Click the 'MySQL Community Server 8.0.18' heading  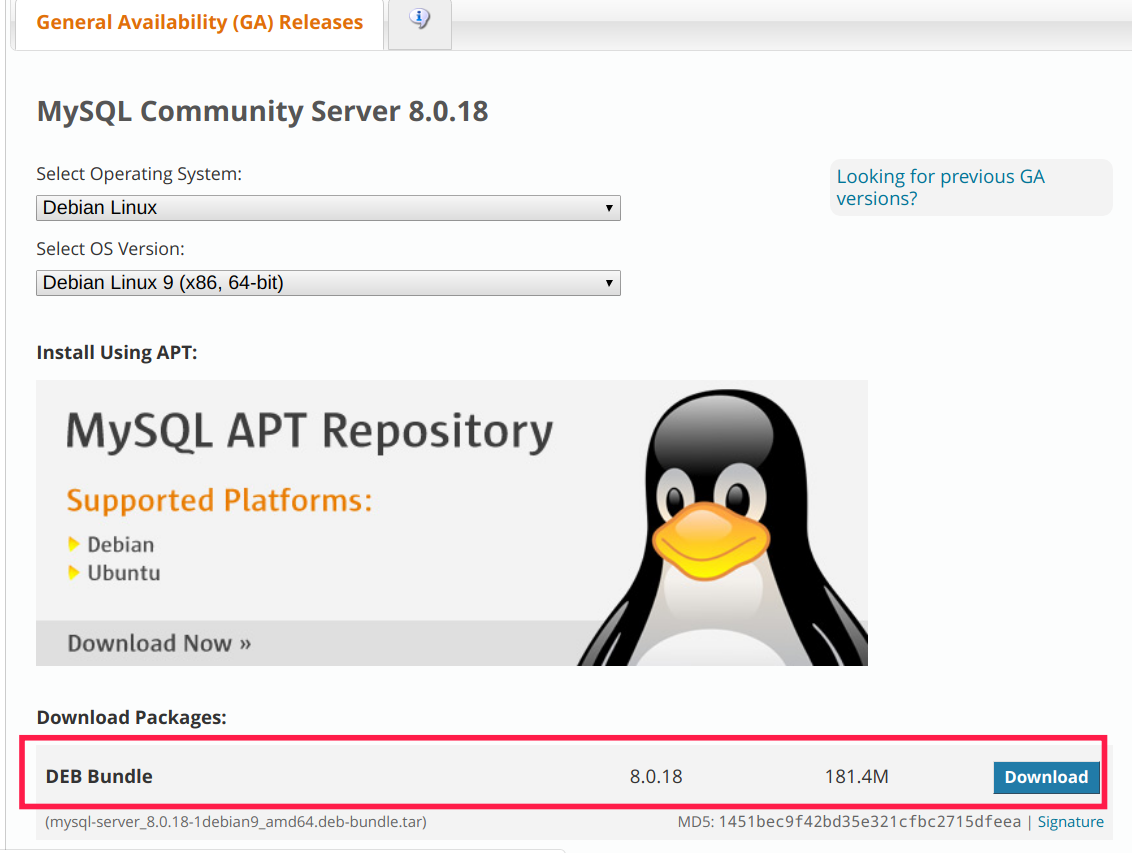point(263,112)
